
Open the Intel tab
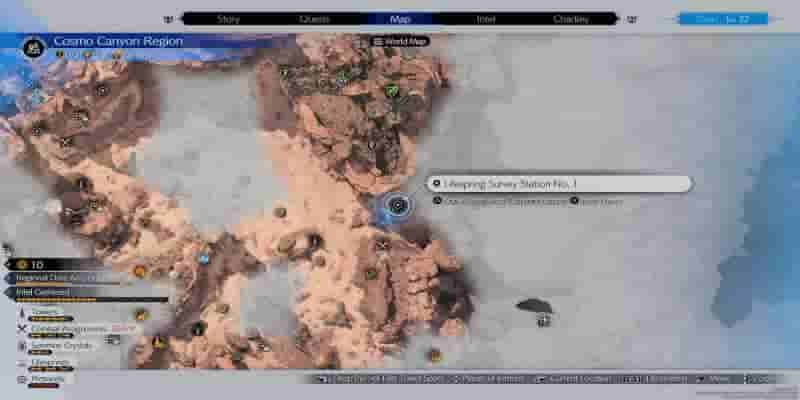coord(486,19)
